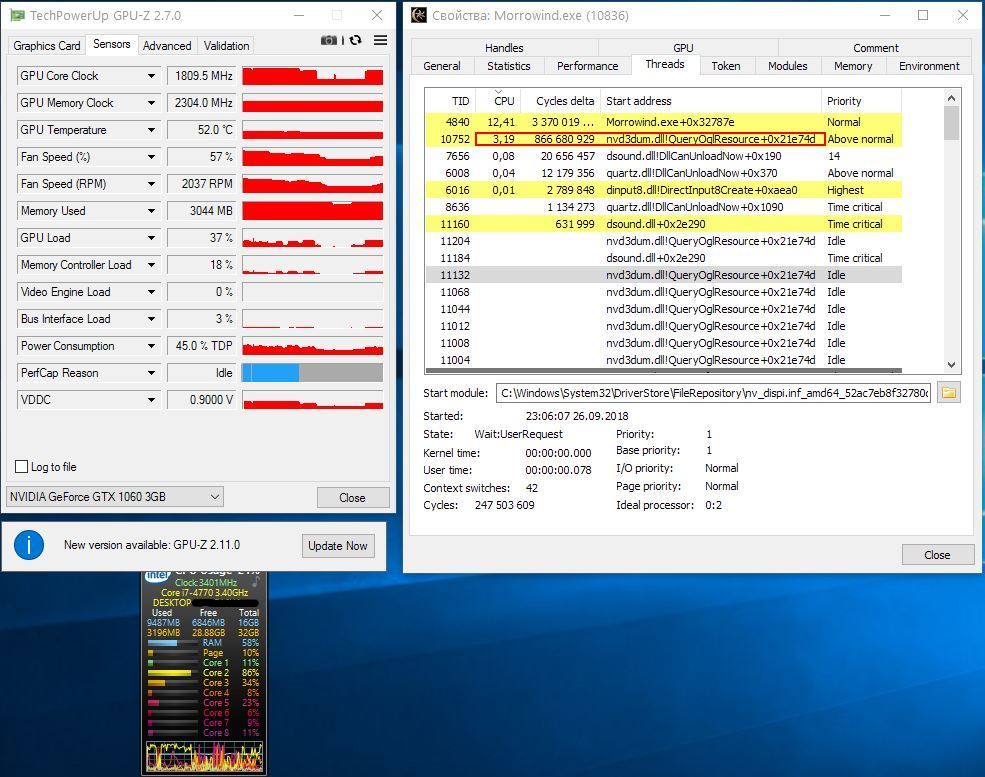Image resolution: width=985 pixels, height=777 pixels.
Task: Open the Fan Speed (%) sensor dropdown
Action: (x=151, y=156)
